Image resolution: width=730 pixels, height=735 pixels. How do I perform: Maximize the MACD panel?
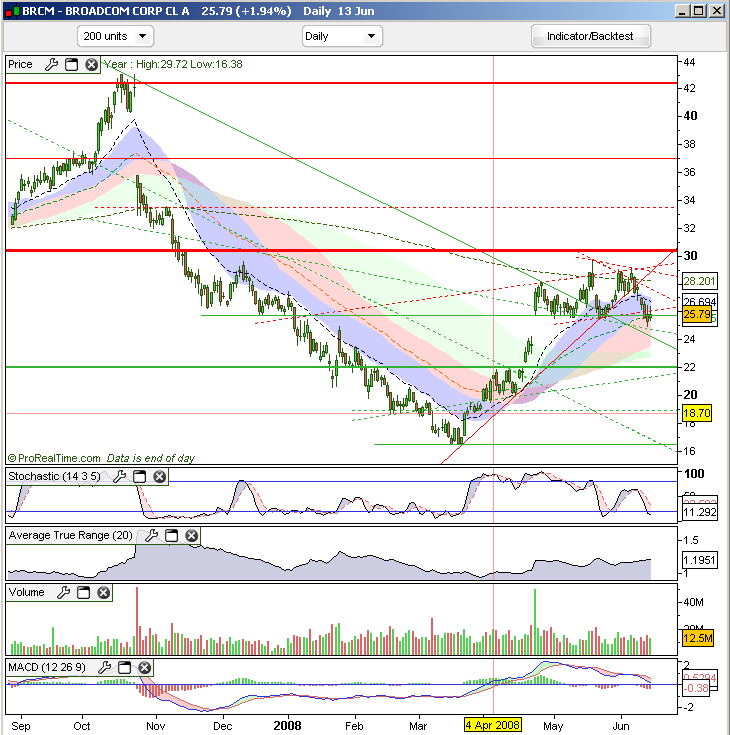click(x=125, y=668)
